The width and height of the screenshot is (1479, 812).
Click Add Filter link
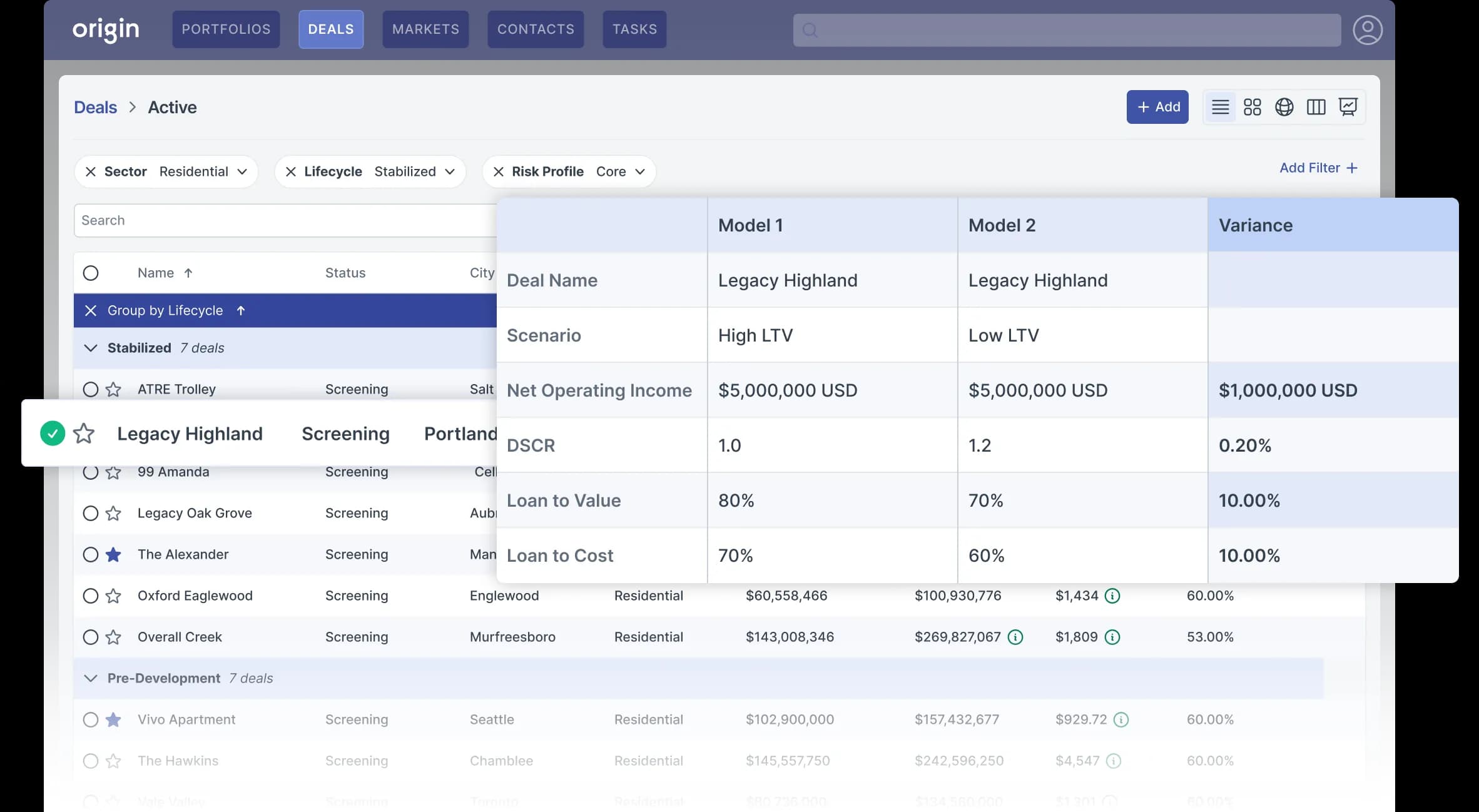point(1318,168)
